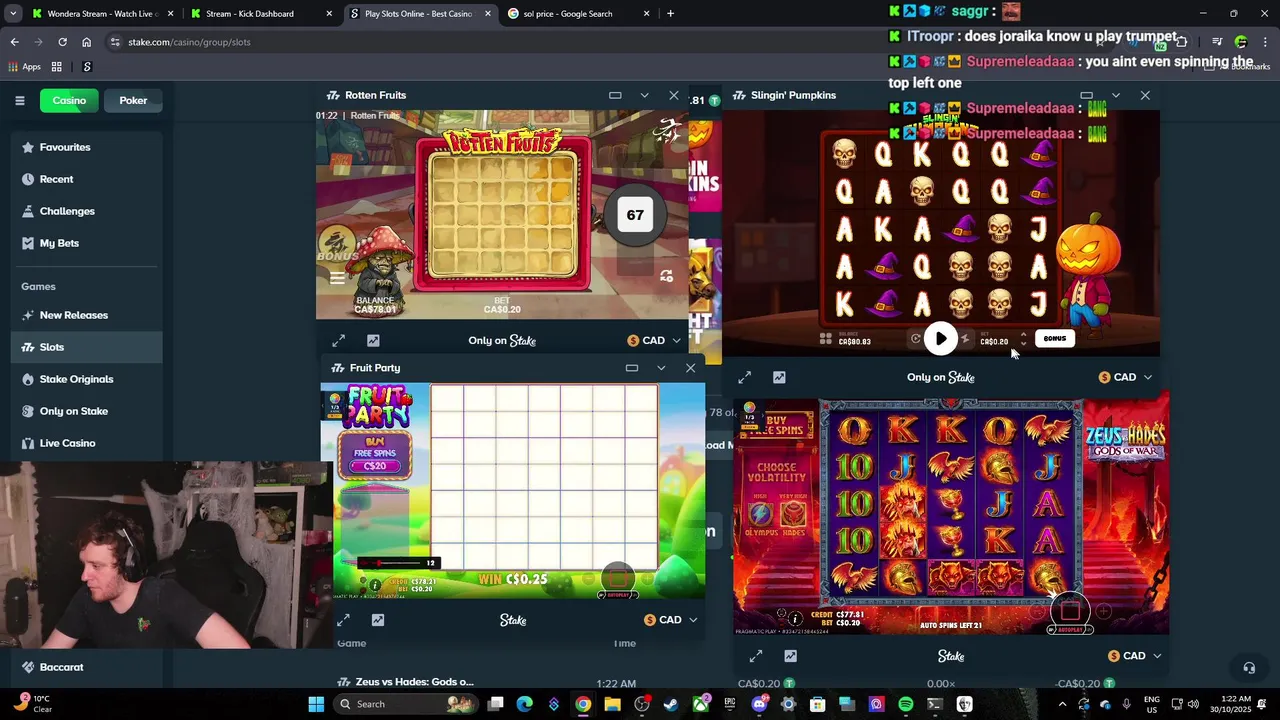
Task: Open the Challenges page
Action: pos(86,211)
